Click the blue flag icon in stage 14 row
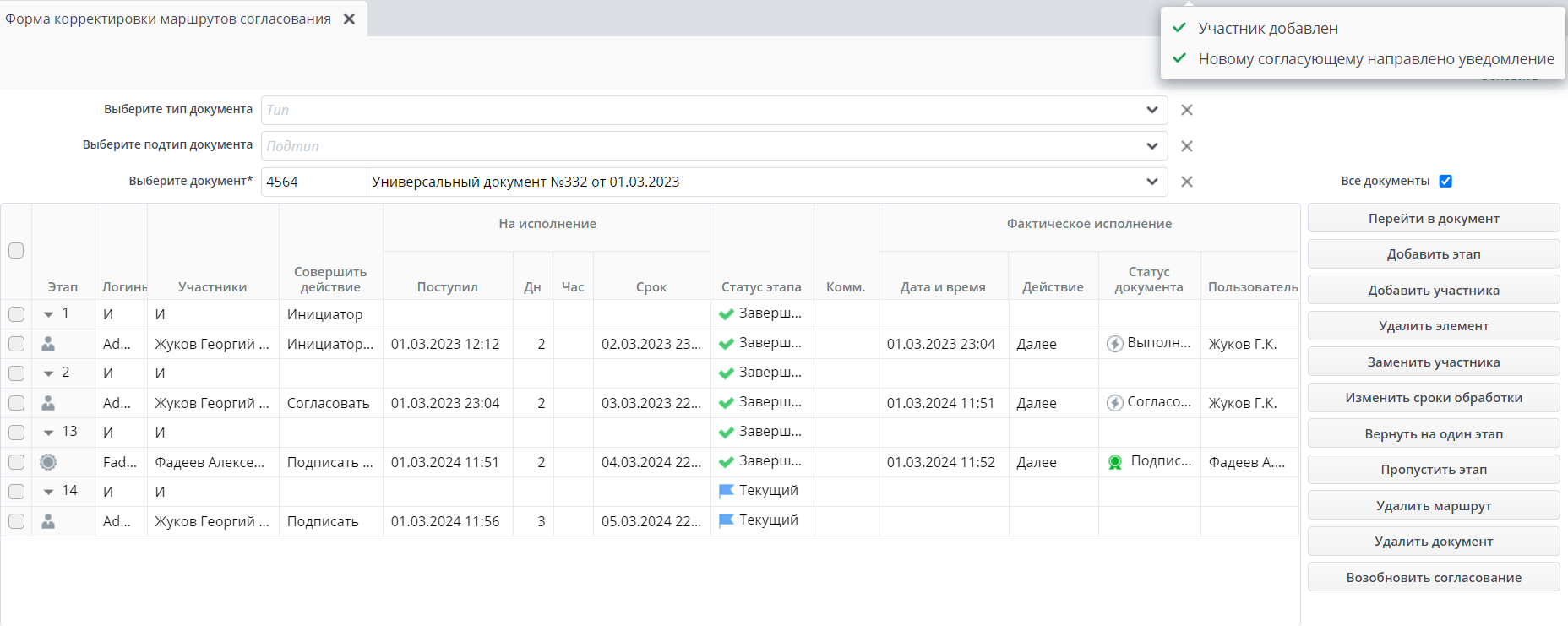The image size is (1568, 626). (726, 491)
